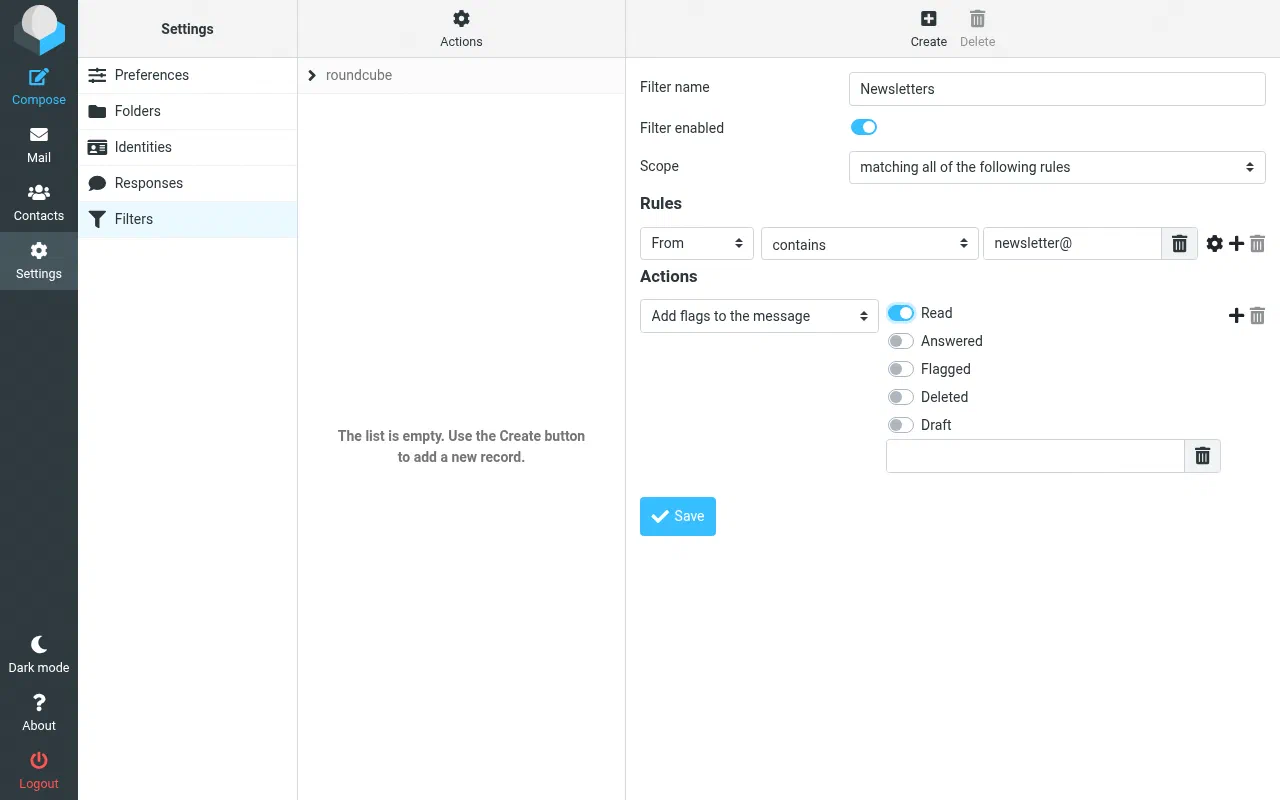Open Contacts in the sidebar

39,203
